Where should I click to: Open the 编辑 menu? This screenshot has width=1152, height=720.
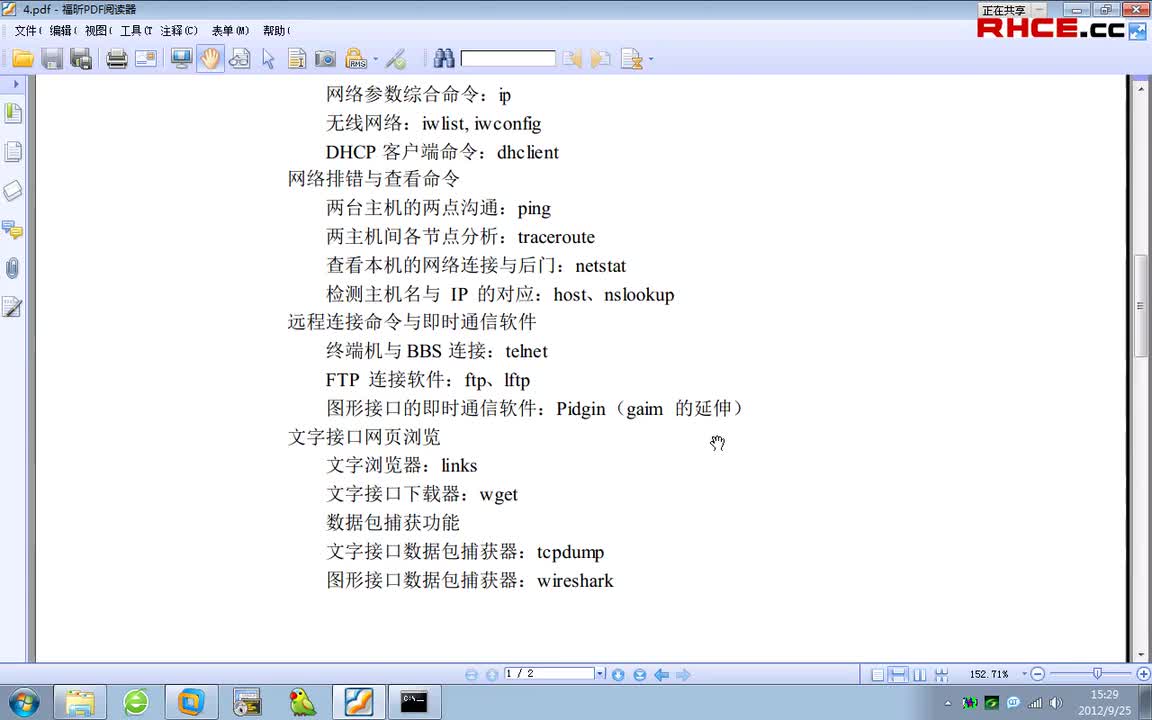click(x=63, y=30)
